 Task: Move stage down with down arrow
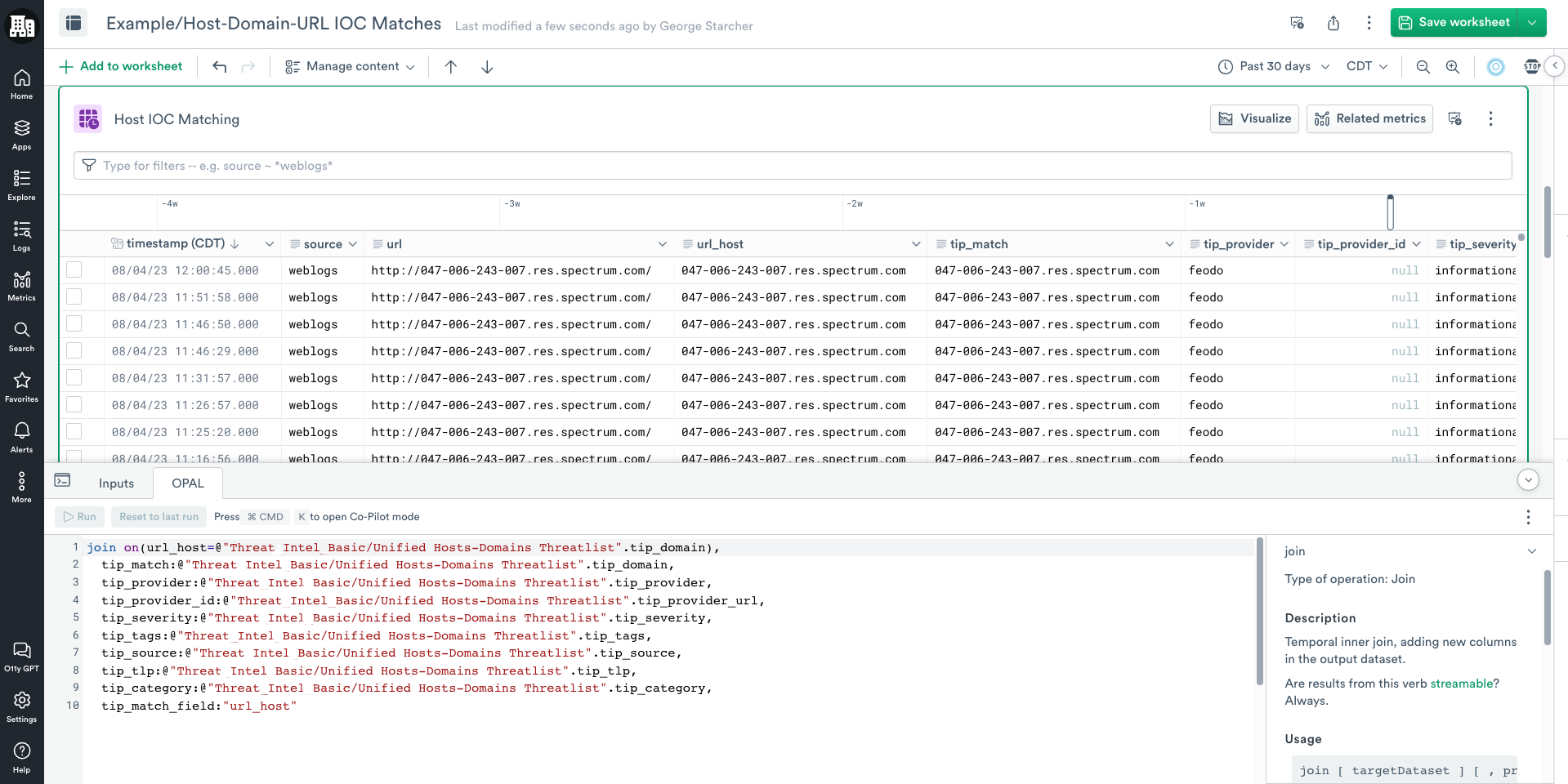pyautogui.click(x=487, y=67)
